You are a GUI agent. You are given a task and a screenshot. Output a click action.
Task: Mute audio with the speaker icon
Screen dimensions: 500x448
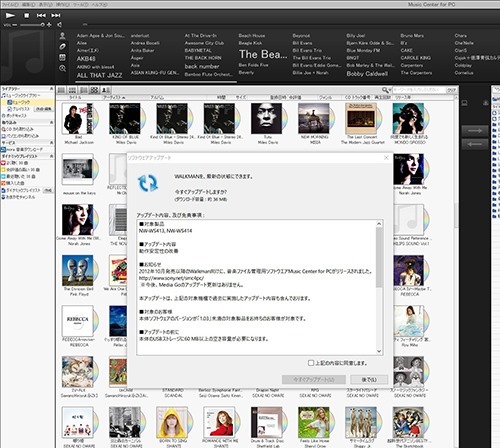click(x=60, y=25)
